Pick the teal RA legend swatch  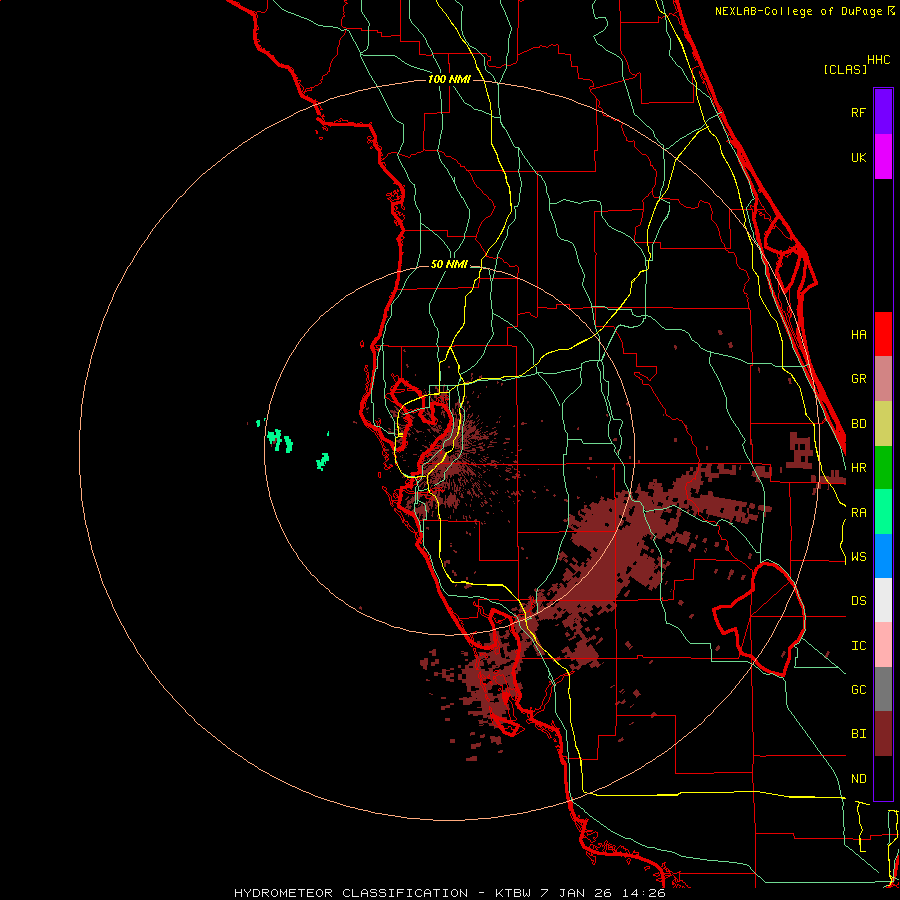(883, 512)
